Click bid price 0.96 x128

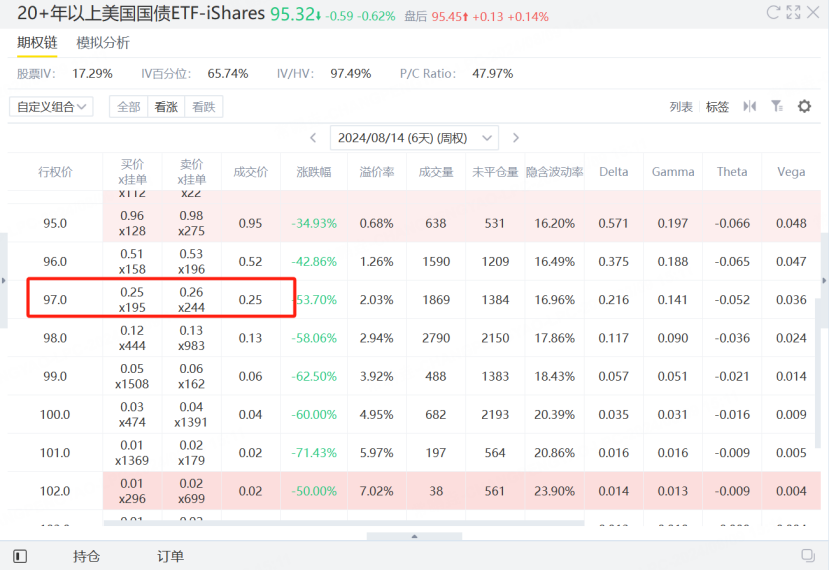pos(132,223)
